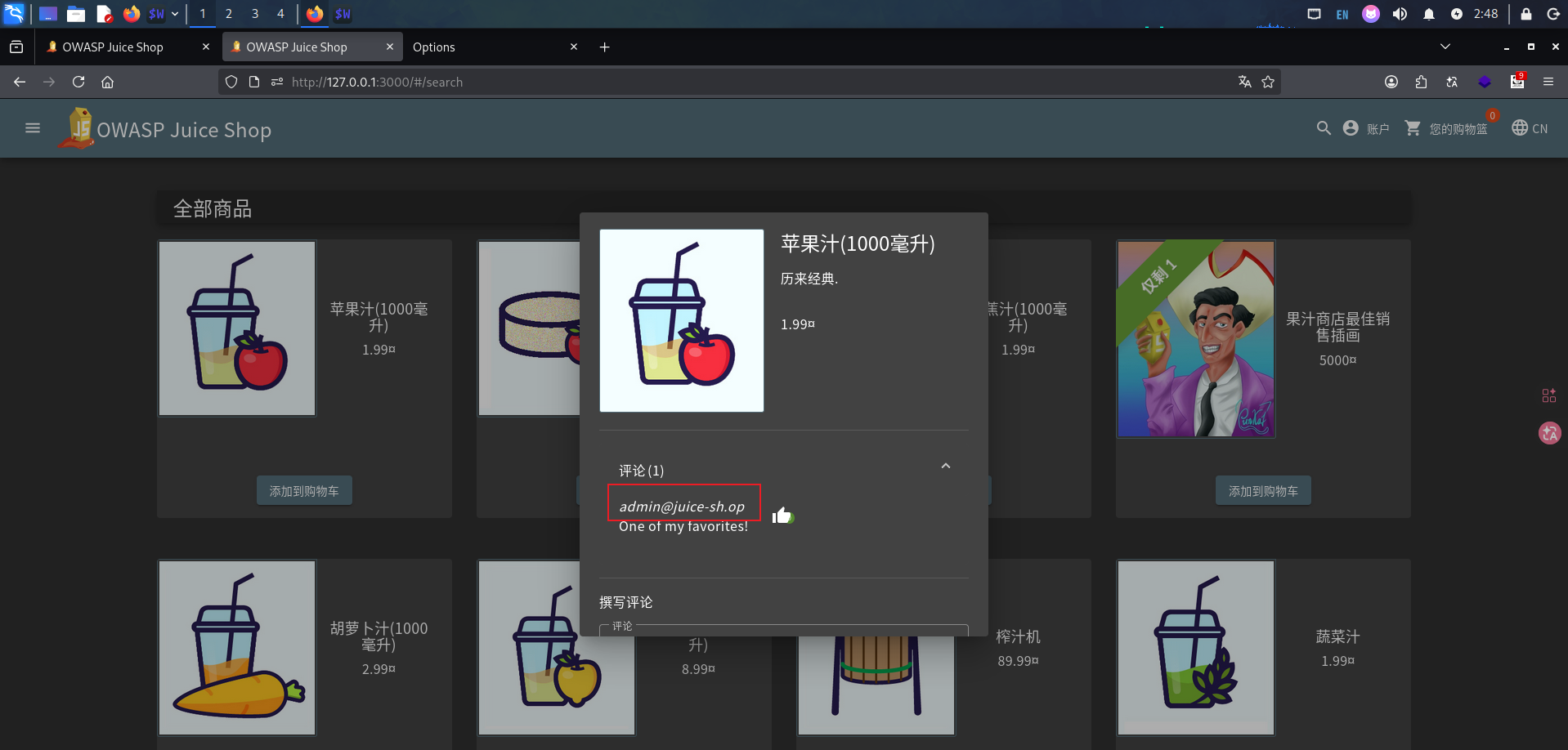Image resolution: width=1568 pixels, height=750 pixels.
Task: Open the Firefox View icon in the tab bar
Action: tap(16, 47)
